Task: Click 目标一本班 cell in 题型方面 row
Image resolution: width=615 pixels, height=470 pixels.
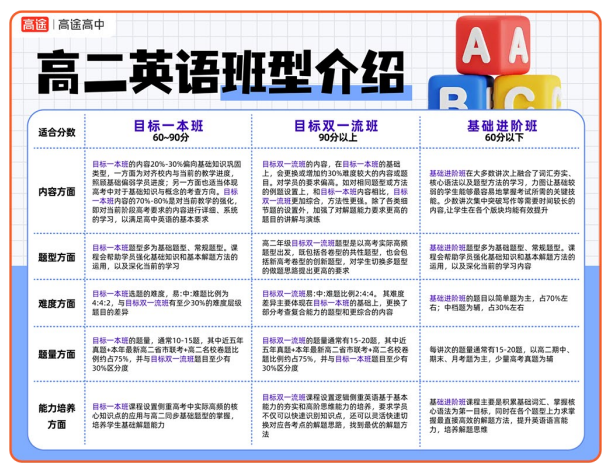Action: pos(165,257)
